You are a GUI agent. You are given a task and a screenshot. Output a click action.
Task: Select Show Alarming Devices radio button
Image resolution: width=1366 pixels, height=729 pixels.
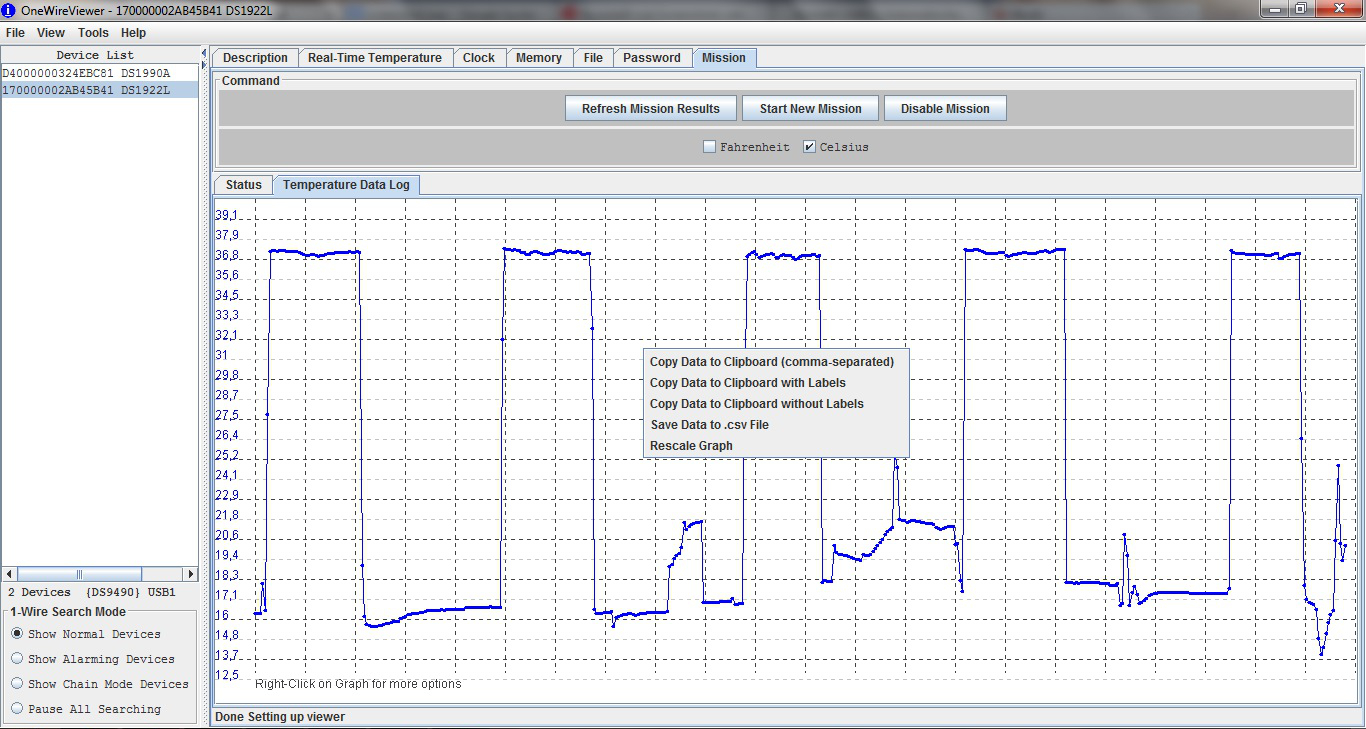click(x=17, y=659)
